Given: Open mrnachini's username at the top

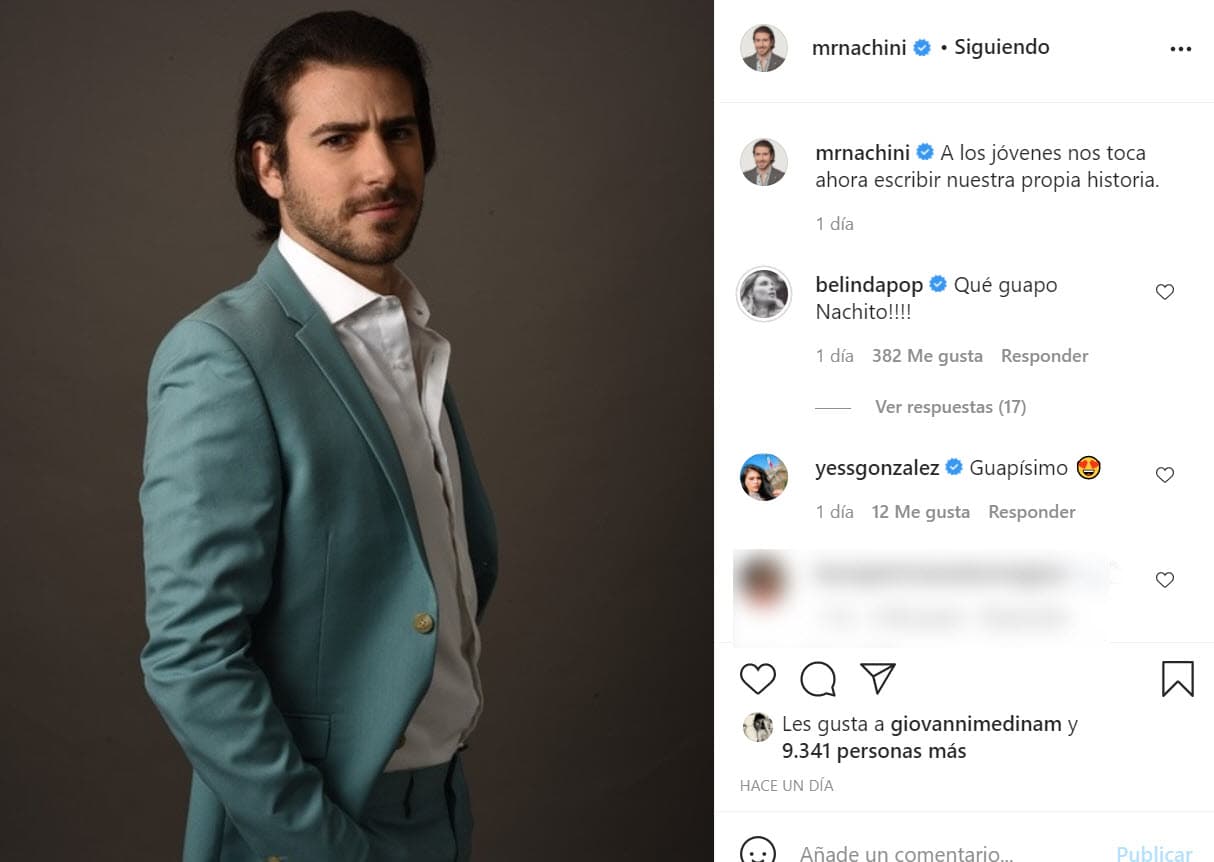Looking at the screenshot, I should click(x=862, y=46).
